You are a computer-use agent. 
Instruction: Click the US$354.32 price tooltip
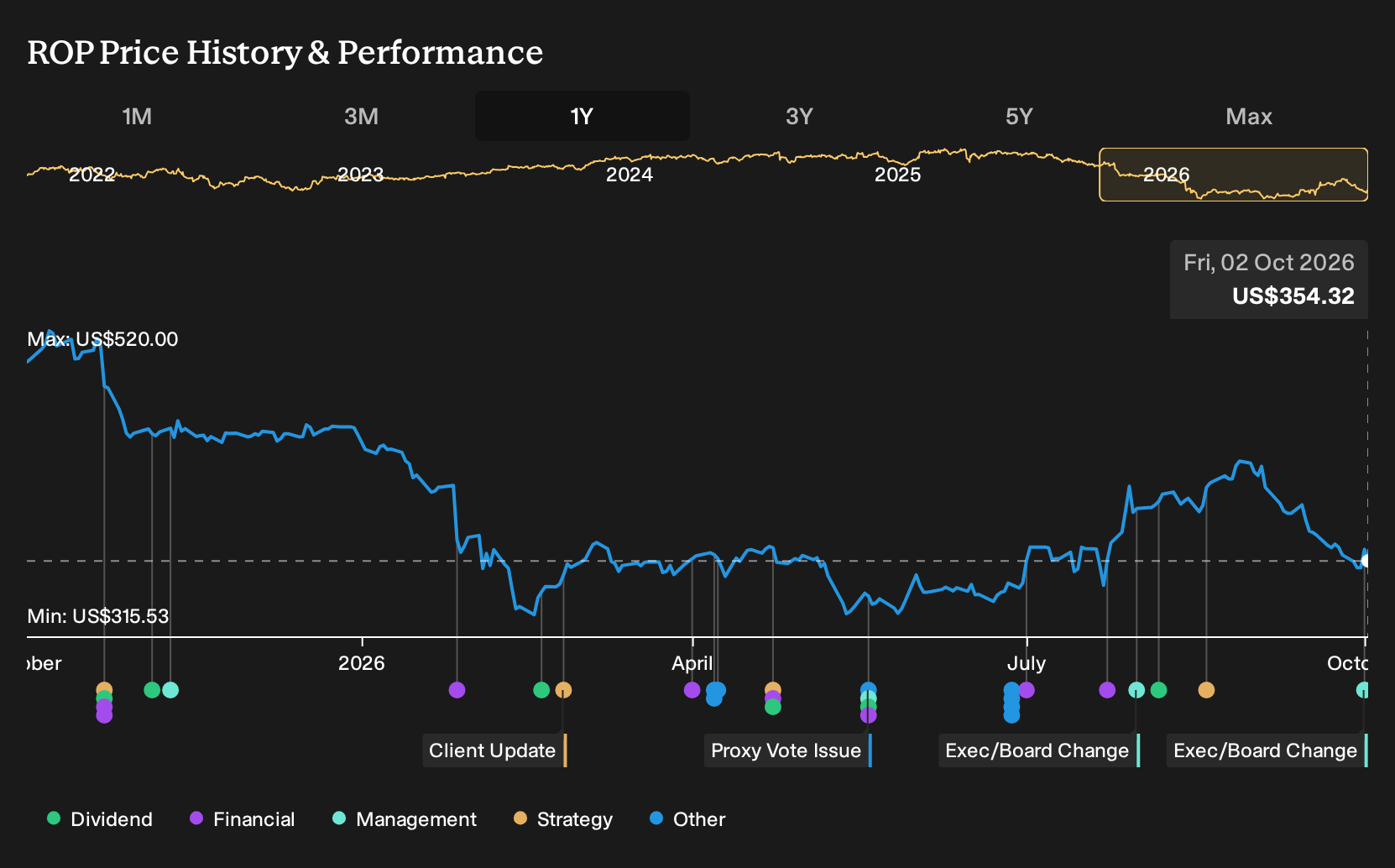pos(1269,280)
